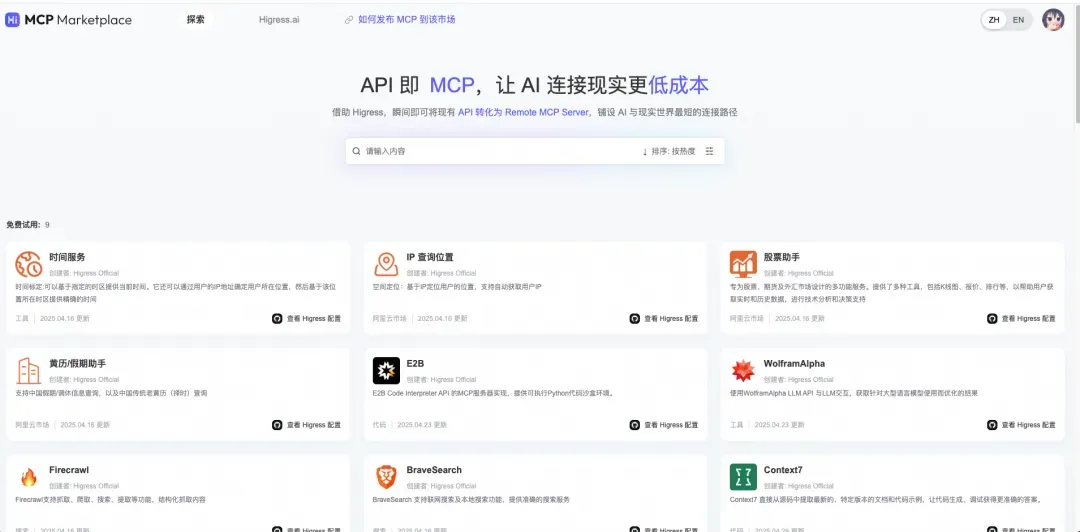Click 查看 Higress 配置 on IP 查询位置 card
Screen dimensions: 1080x532
pos(671,319)
